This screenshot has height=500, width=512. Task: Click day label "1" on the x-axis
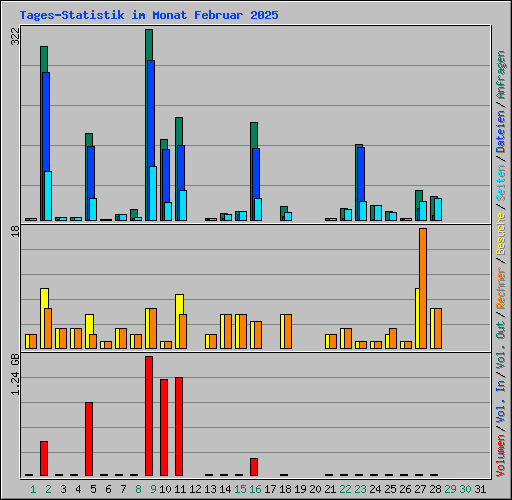33,489
